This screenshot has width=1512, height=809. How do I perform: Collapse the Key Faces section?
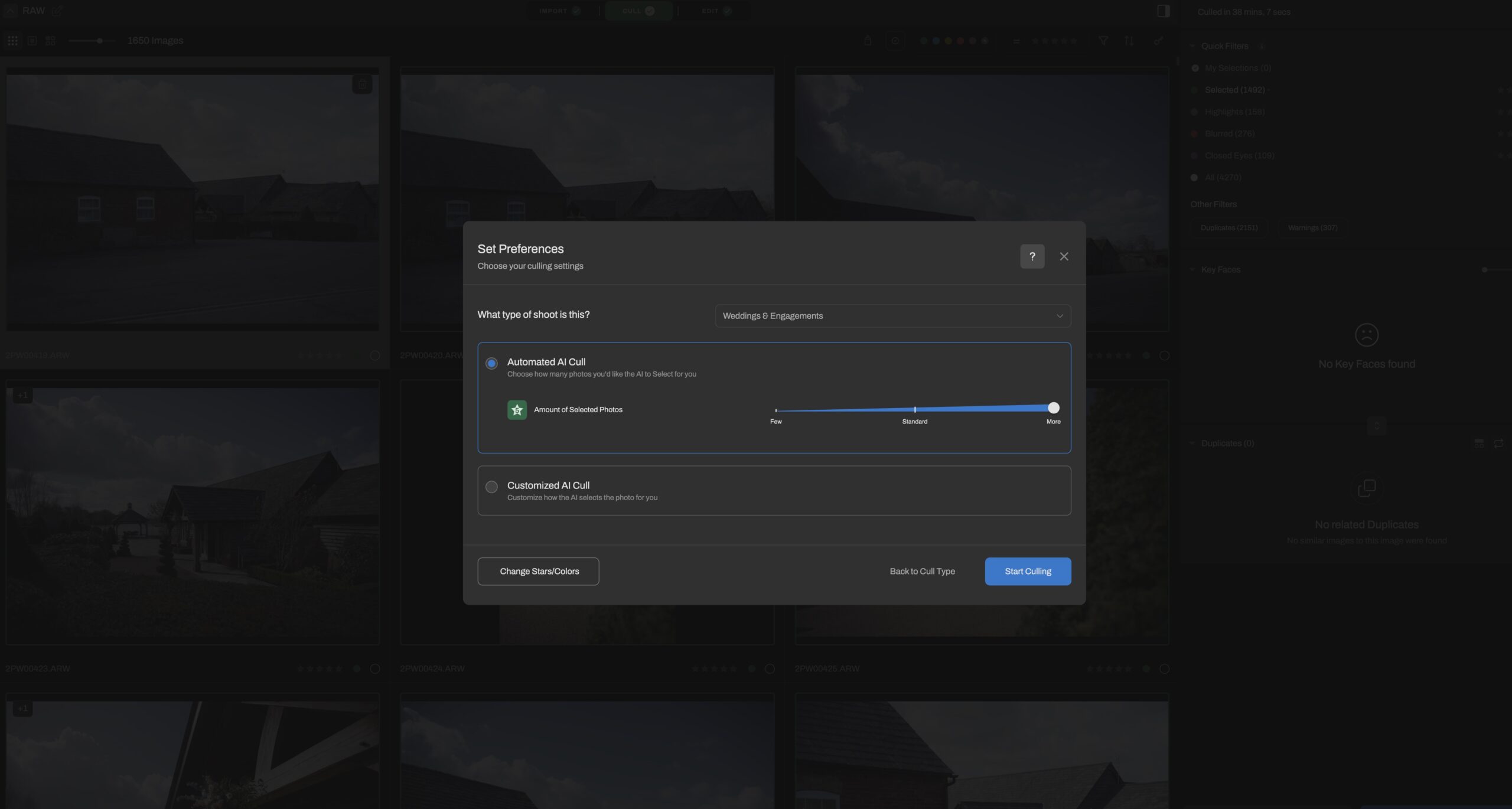coord(1192,270)
